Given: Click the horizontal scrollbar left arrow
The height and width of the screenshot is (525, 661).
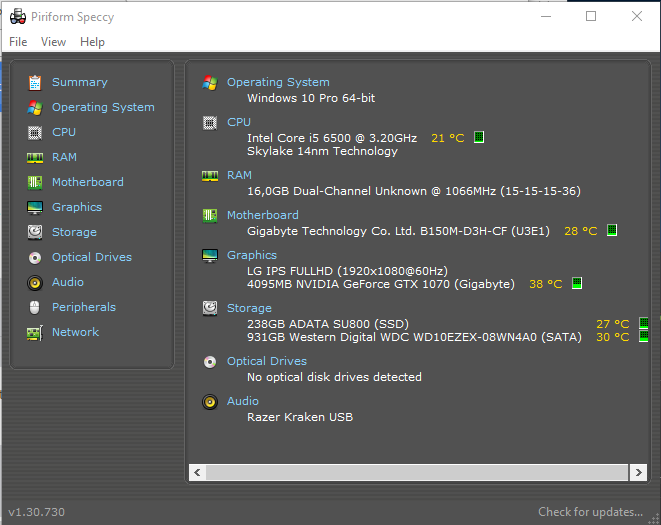Looking at the screenshot, I should (x=197, y=472).
